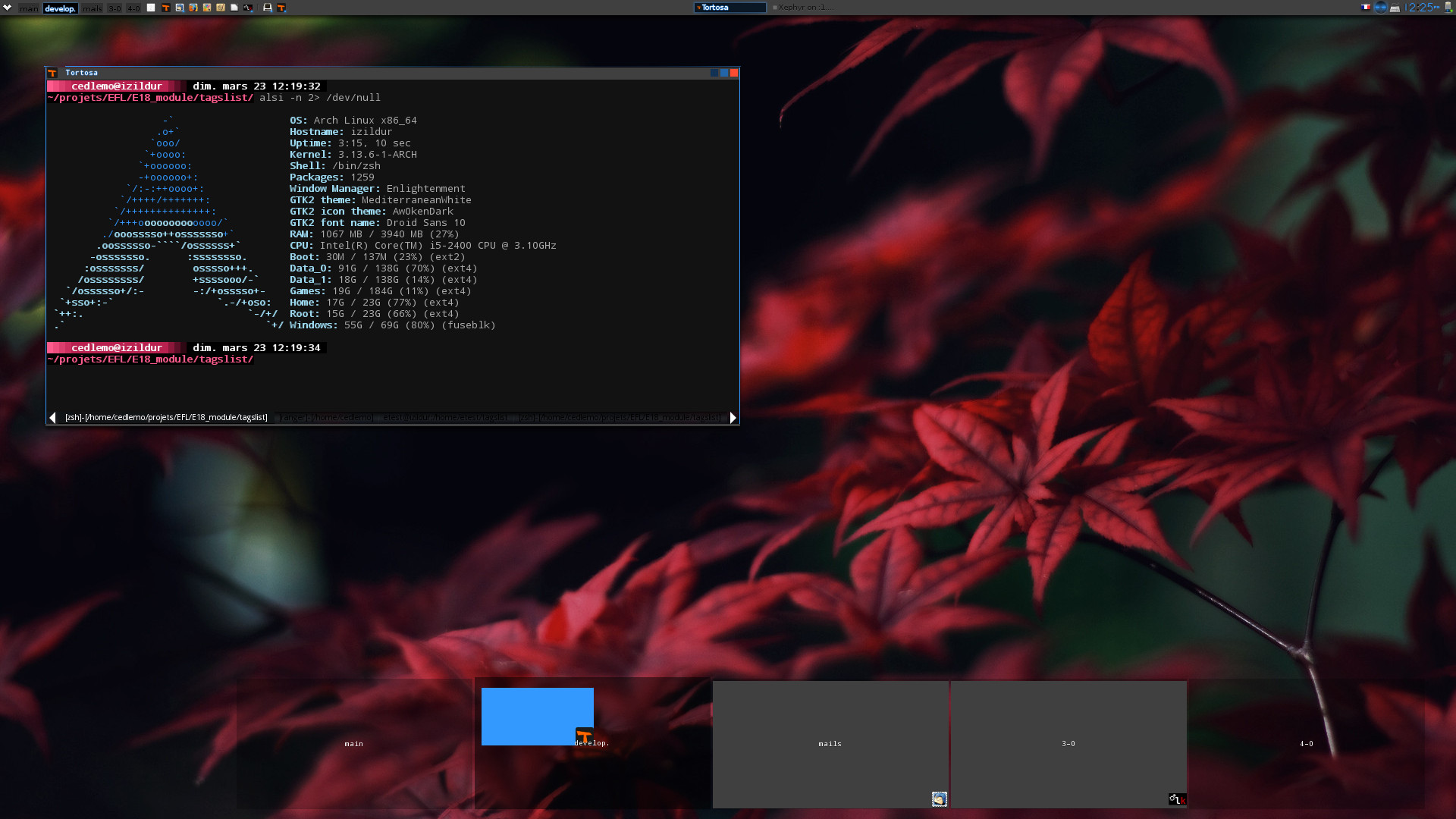Click the 'Packages: 1259' line
The image size is (1456, 819).
tap(332, 177)
